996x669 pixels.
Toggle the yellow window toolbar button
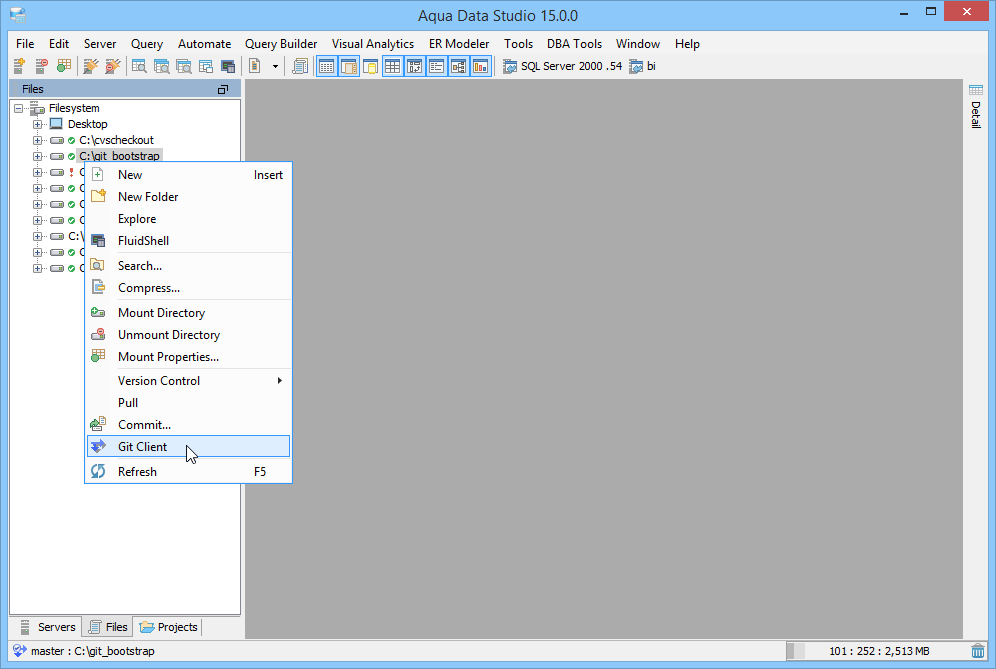[370, 66]
